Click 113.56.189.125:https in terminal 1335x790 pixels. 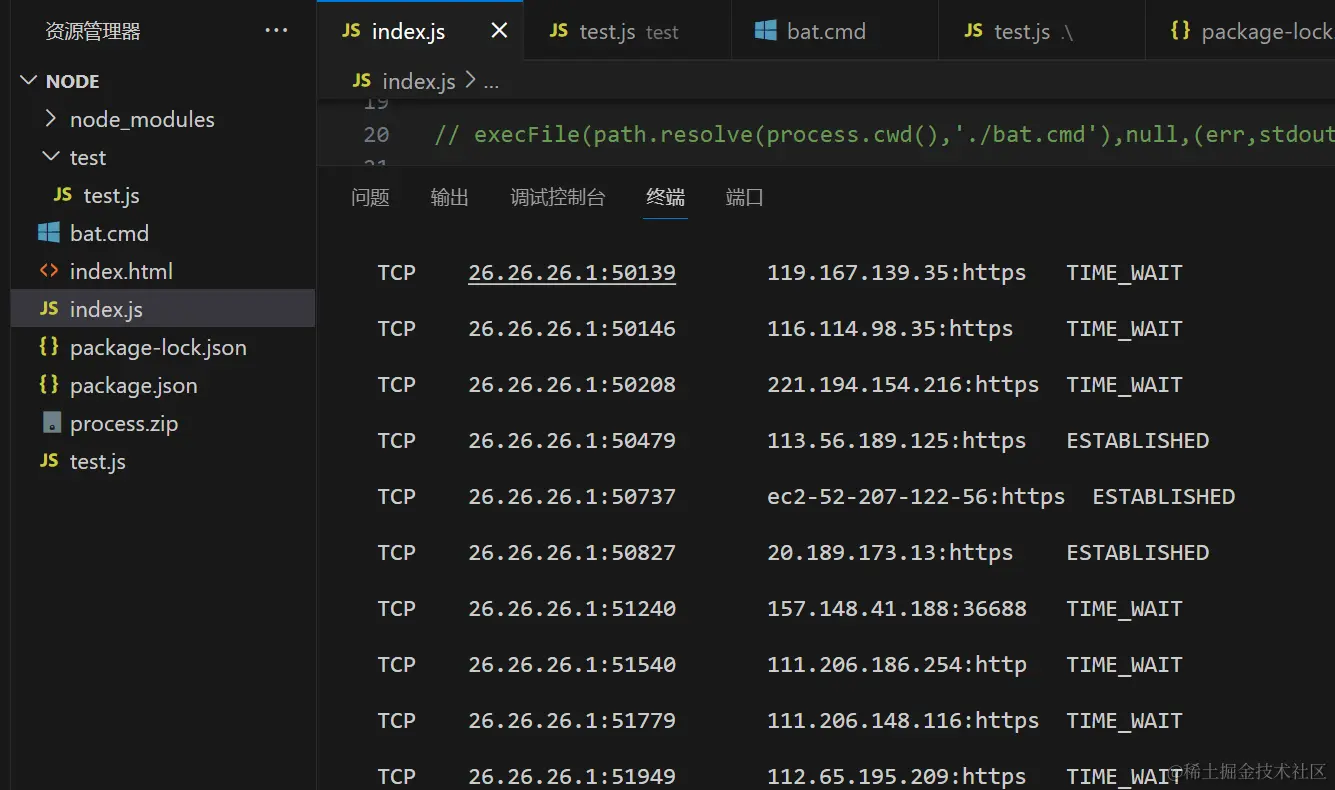[x=897, y=440]
